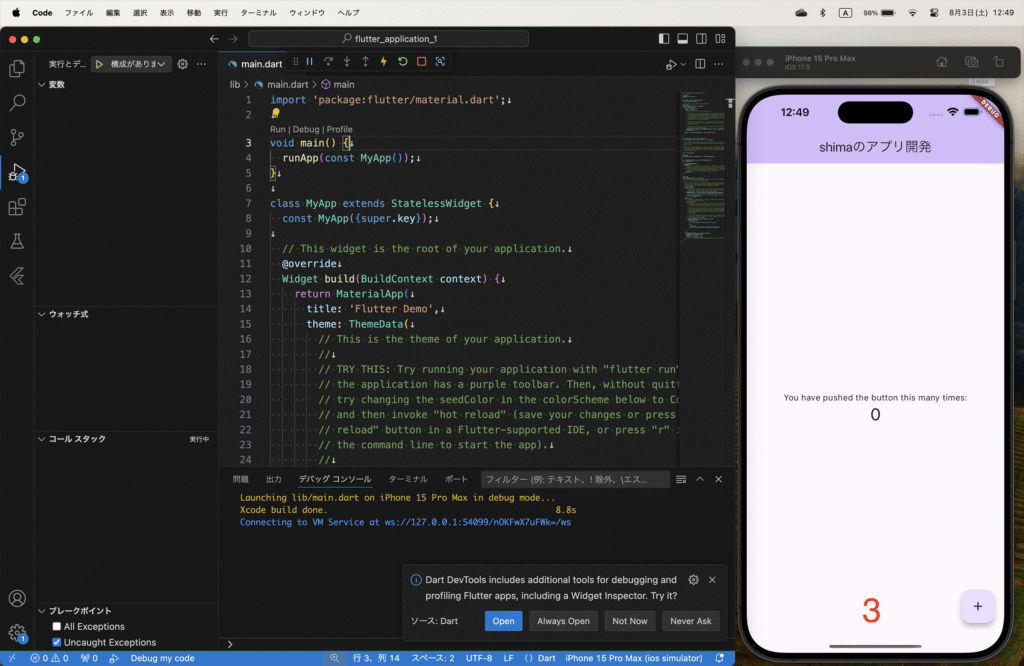The height and width of the screenshot is (666, 1024).
Task: Open the debug configuration dropdown
Action: pos(138,64)
